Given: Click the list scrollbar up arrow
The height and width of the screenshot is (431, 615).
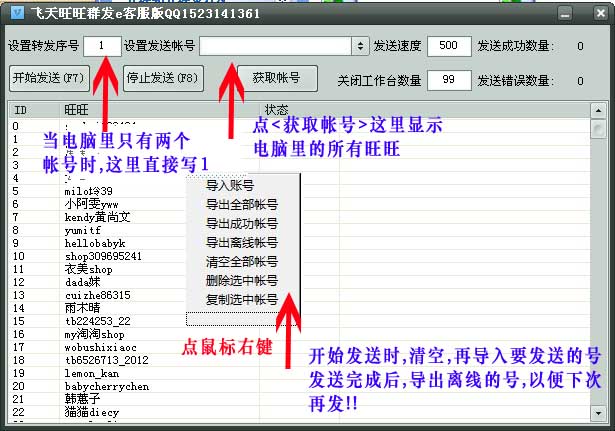Looking at the screenshot, I should point(598,111).
